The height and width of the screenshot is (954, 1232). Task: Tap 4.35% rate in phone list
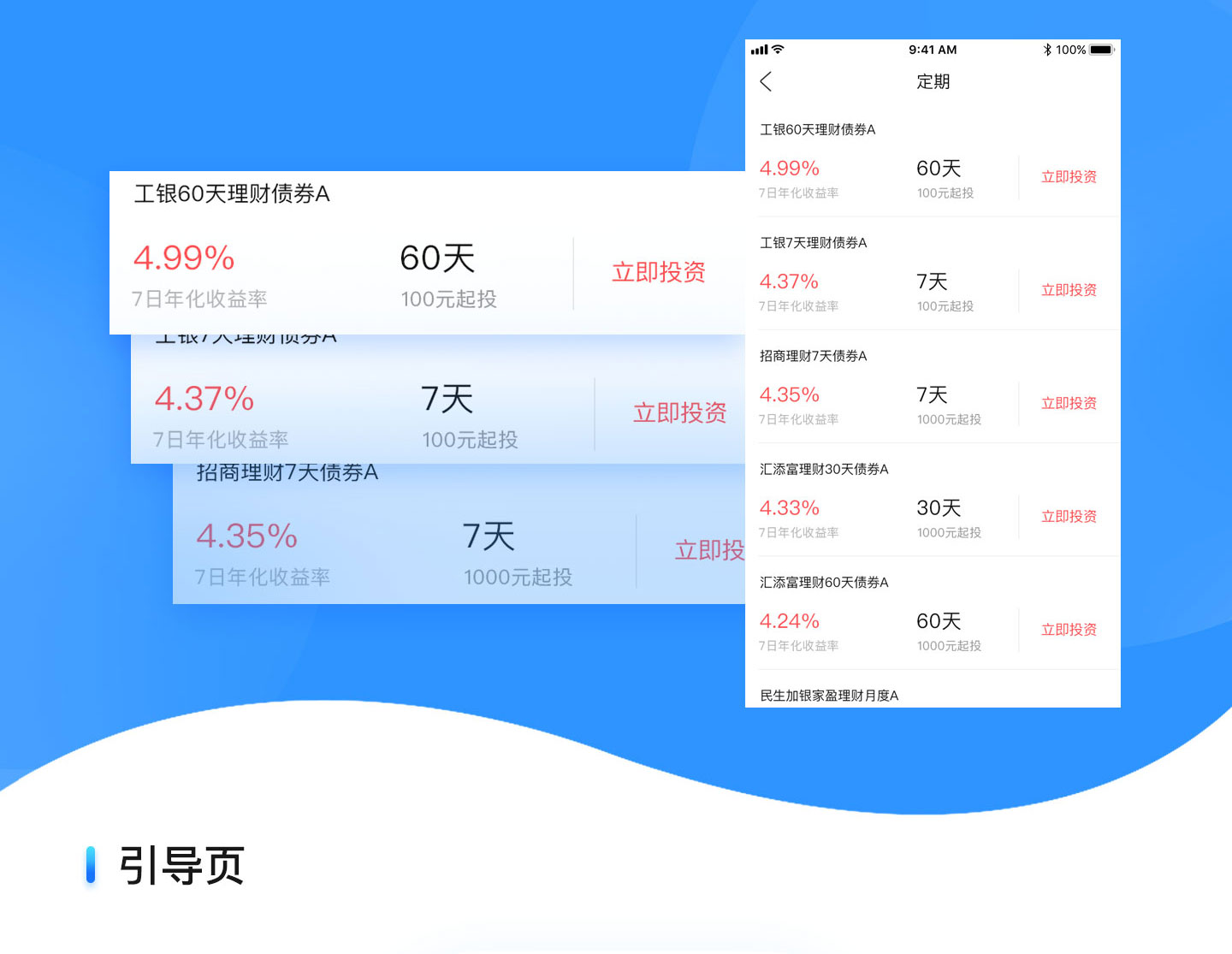click(790, 394)
